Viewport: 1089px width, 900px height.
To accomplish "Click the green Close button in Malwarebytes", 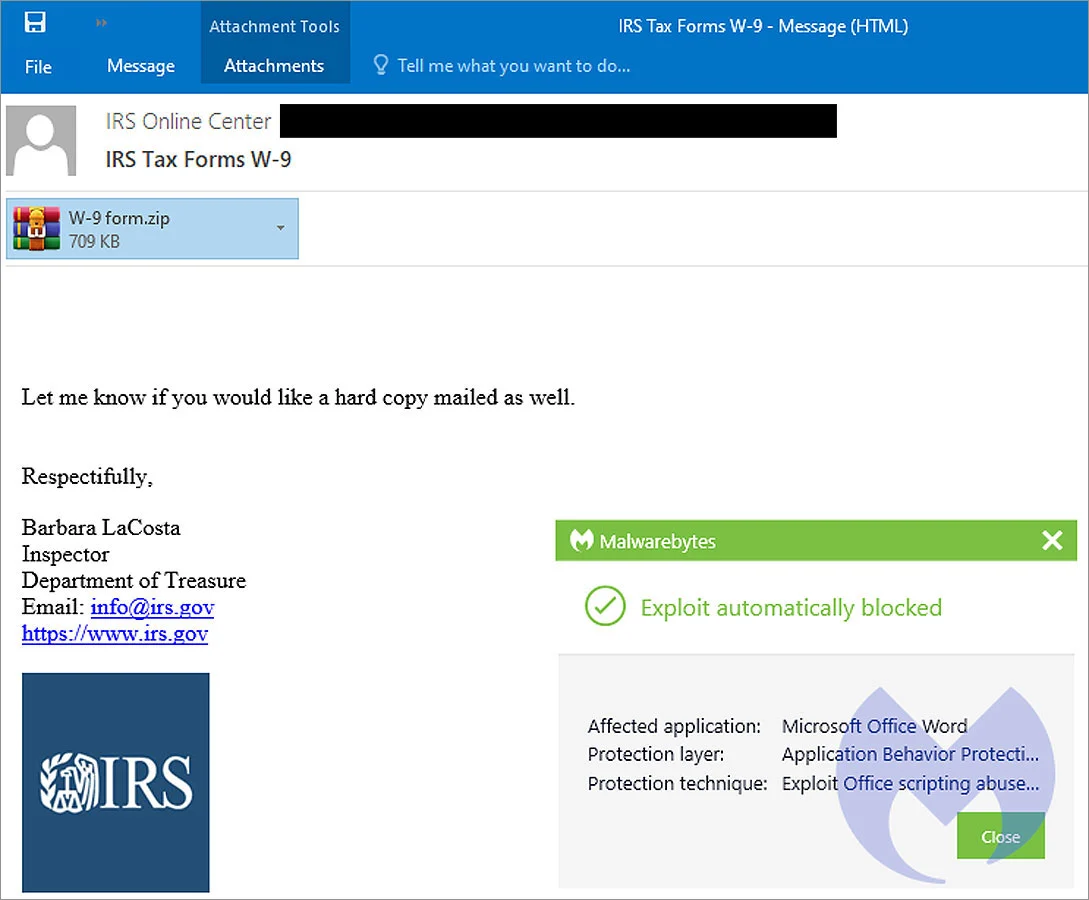I will (x=1000, y=836).
